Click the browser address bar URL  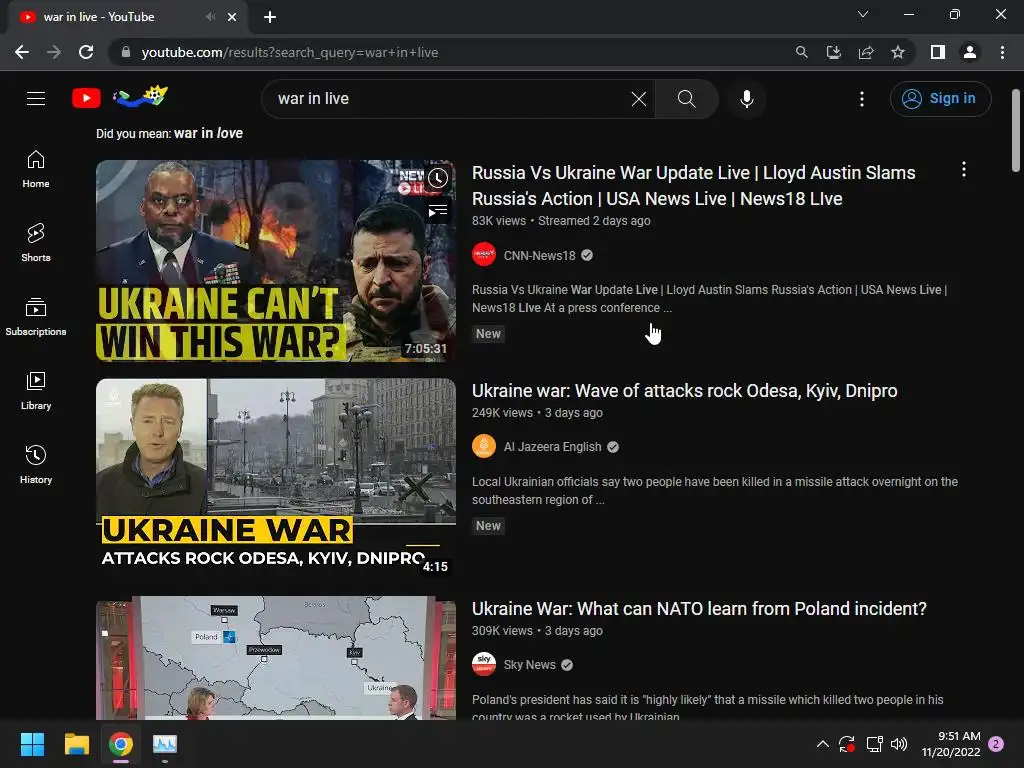tap(289, 52)
